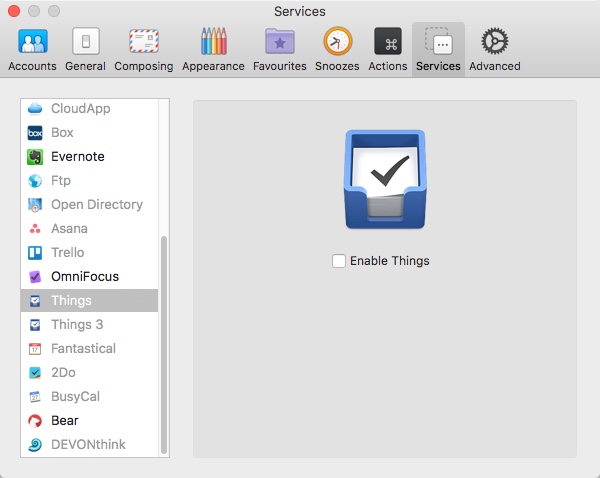Select OmniFocus in the services list
600x478 pixels.
(90, 277)
